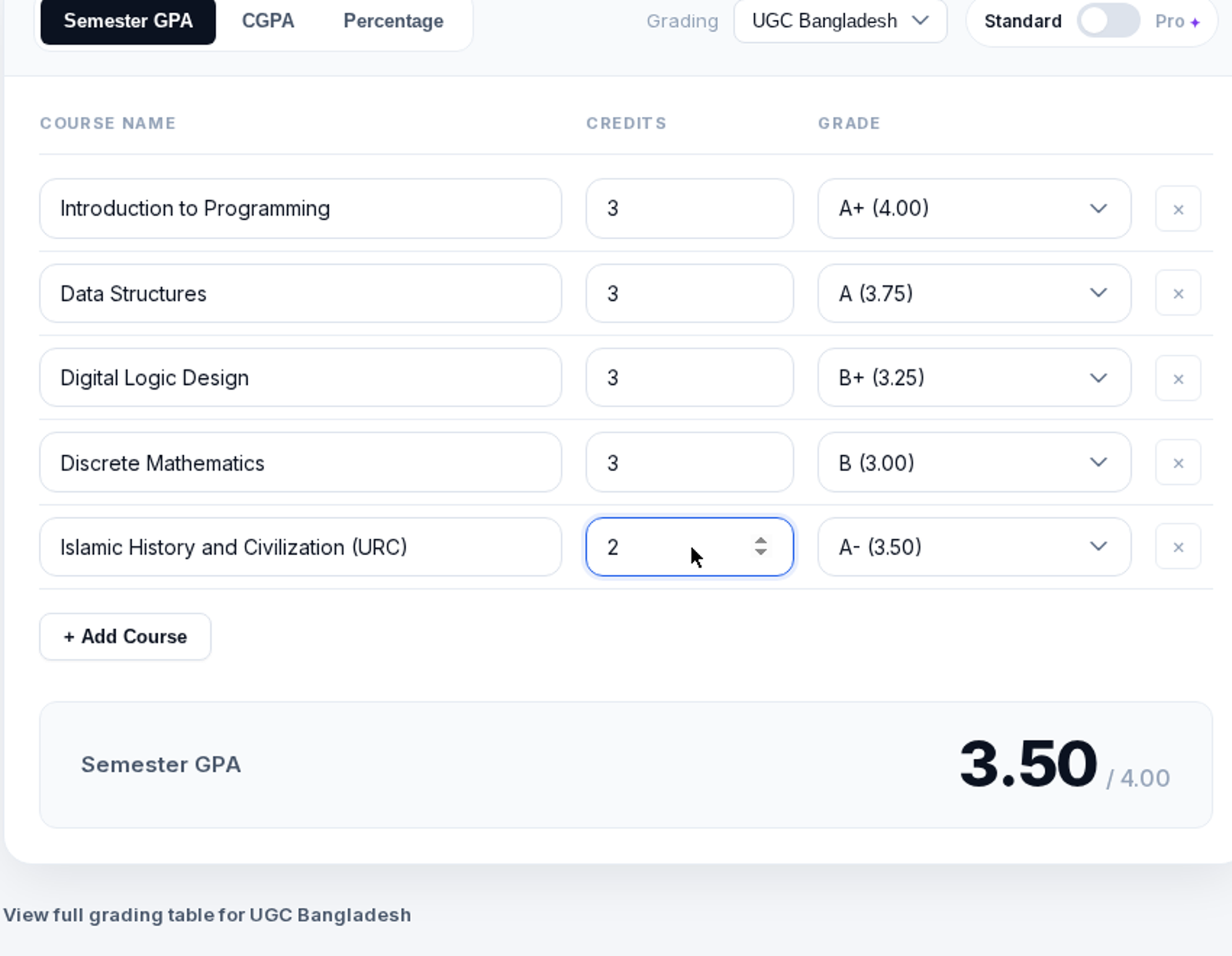Toggle the Standard/Pro switch
This screenshot has height=956, width=1232.
click(x=1108, y=21)
